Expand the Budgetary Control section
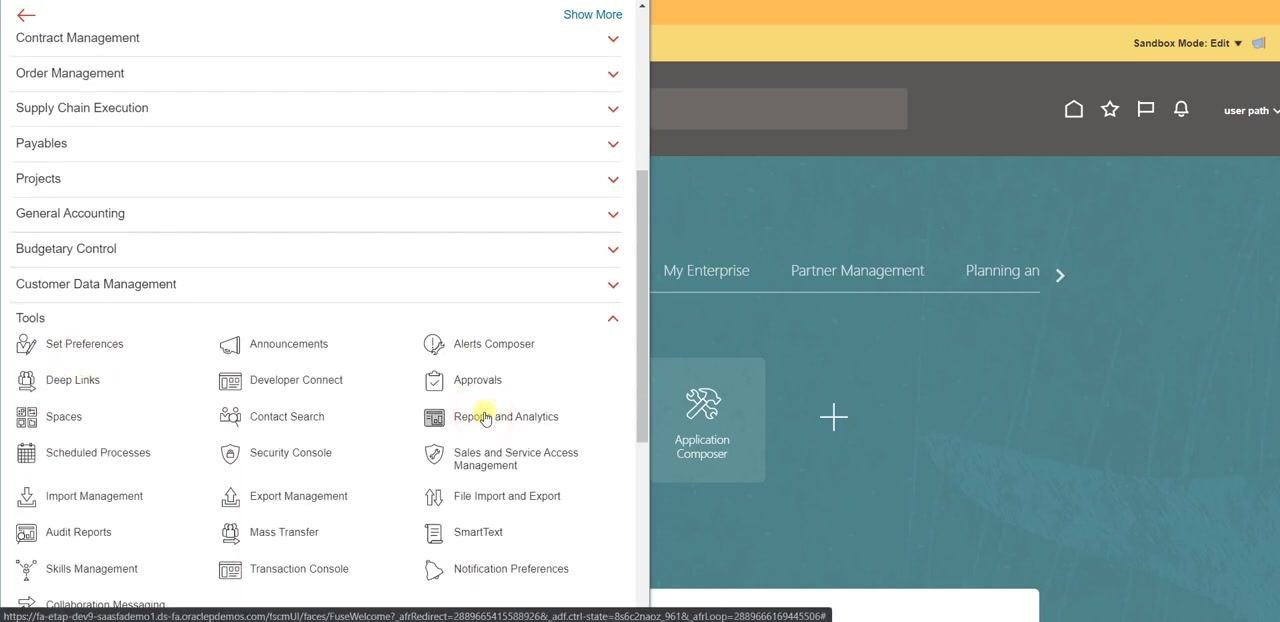Screen dimensions: 1280x622 tap(613, 249)
